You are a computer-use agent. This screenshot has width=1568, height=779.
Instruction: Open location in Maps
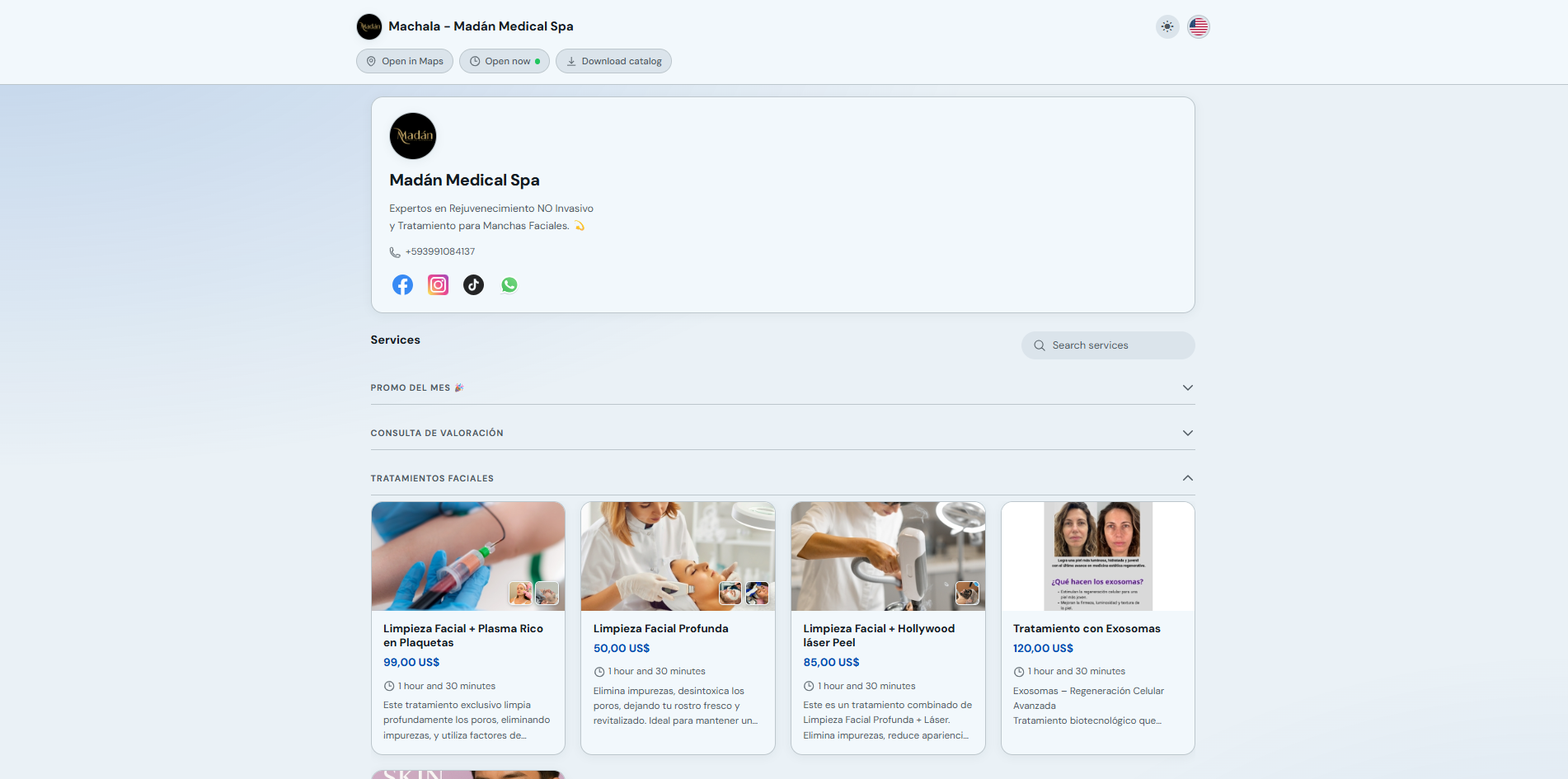pos(405,61)
